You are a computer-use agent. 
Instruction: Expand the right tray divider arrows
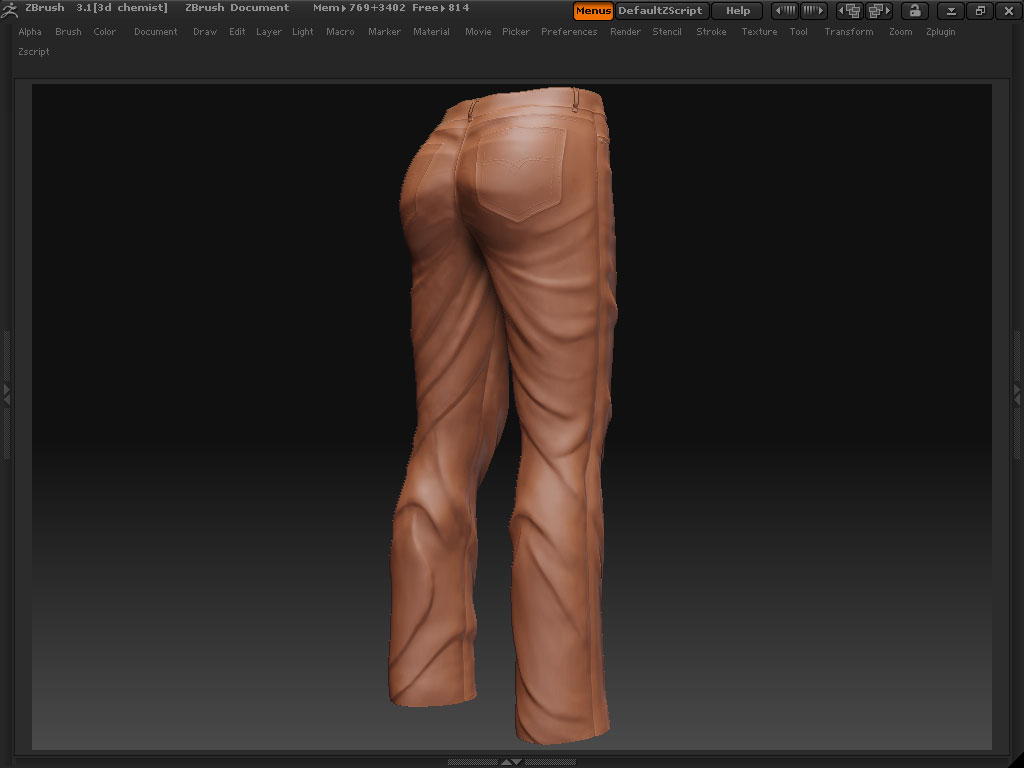pyautogui.click(x=1017, y=394)
